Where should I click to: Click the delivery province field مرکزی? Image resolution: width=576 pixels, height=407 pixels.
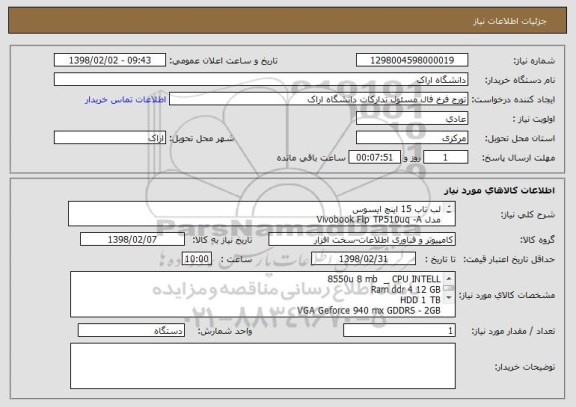(412, 138)
